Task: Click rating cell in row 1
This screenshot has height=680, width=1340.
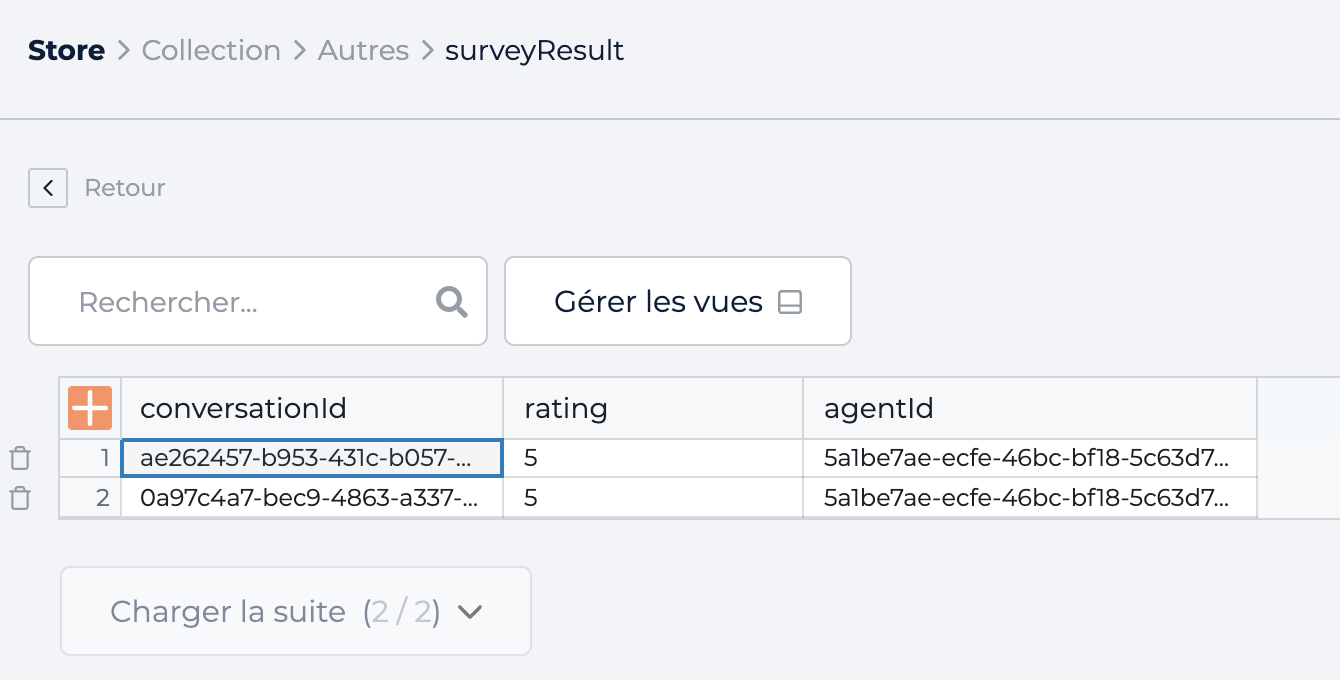Action: tap(653, 459)
